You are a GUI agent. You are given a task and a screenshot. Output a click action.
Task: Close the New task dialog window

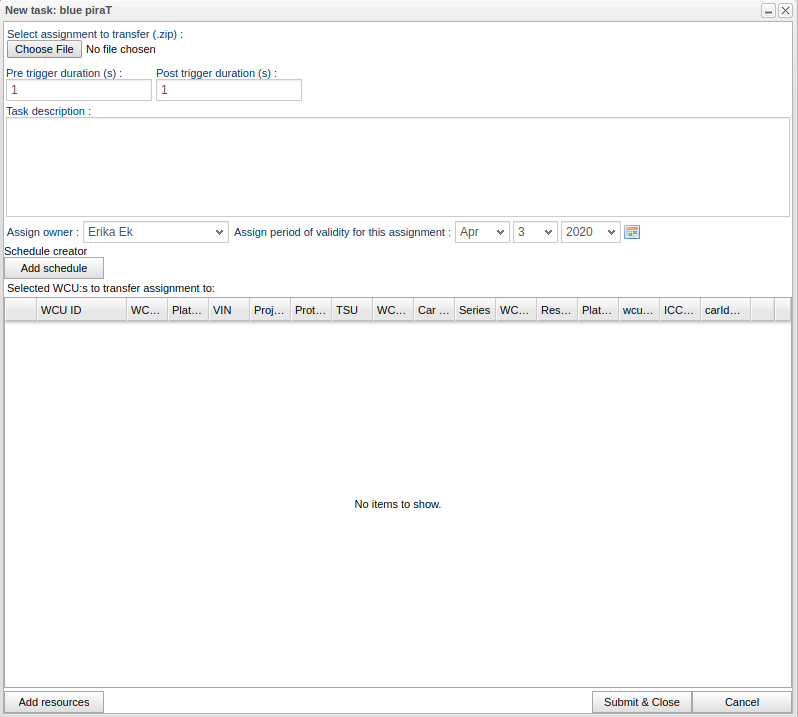click(x=785, y=10)
